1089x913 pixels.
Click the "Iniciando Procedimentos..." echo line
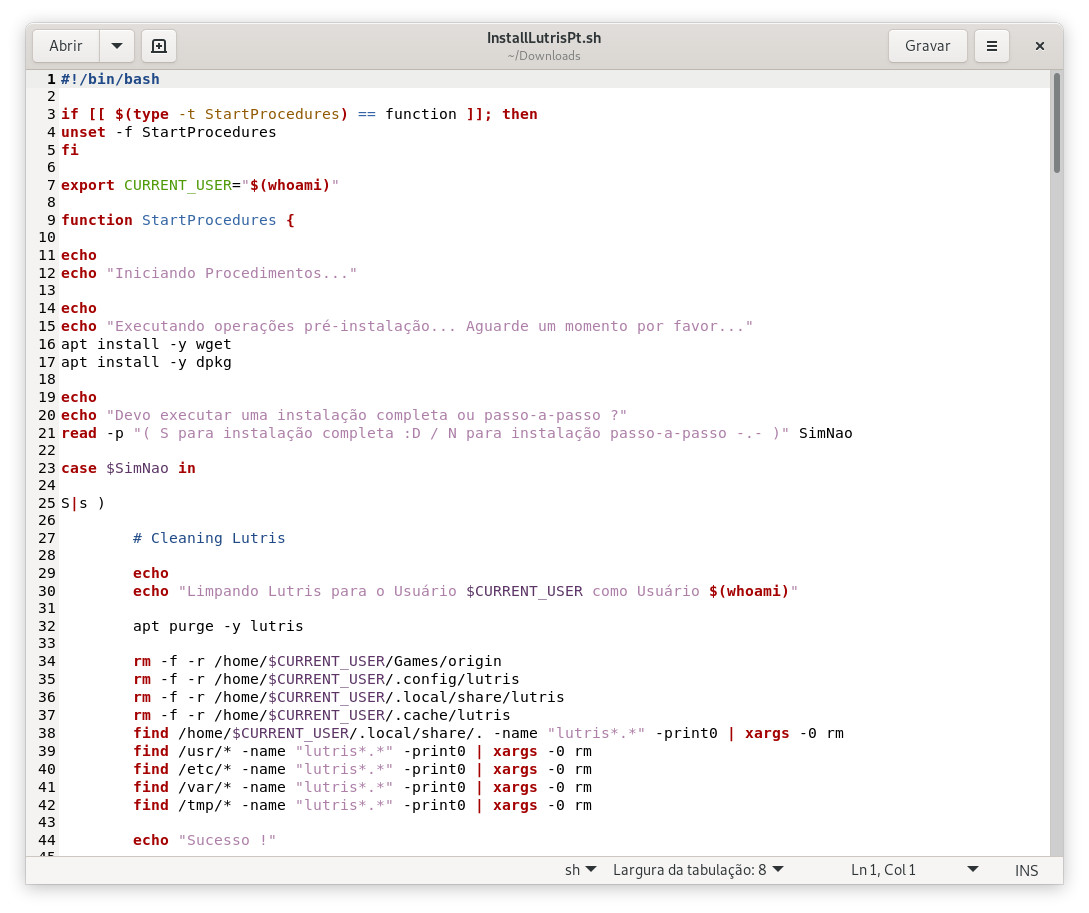[209, 273]
